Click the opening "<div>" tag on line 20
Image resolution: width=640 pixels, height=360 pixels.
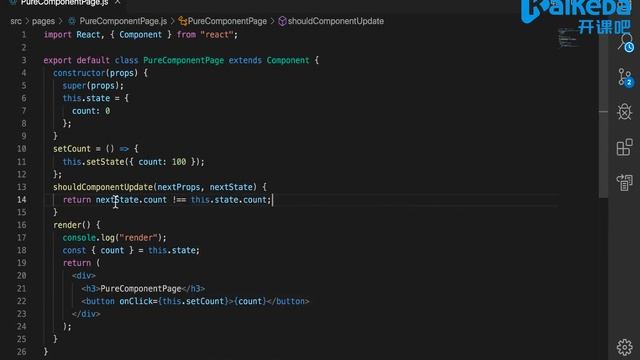pos(84,276)
